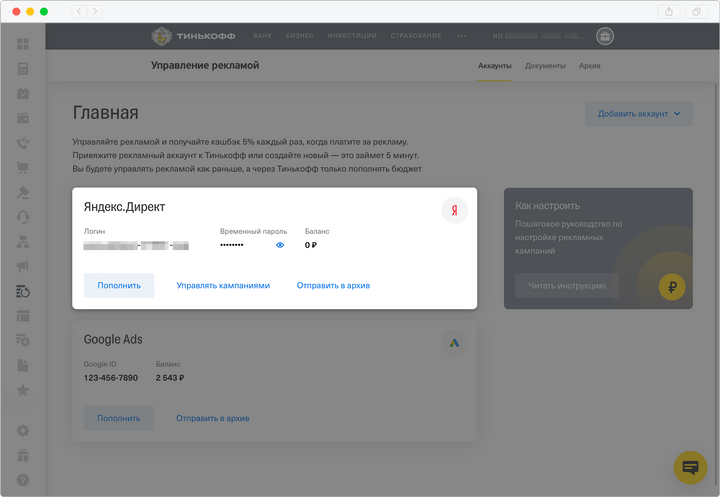The height and width of the screenshot is (497, 720).
Task: Open the Страхование header menu item
Action: [x=416, y=36]
